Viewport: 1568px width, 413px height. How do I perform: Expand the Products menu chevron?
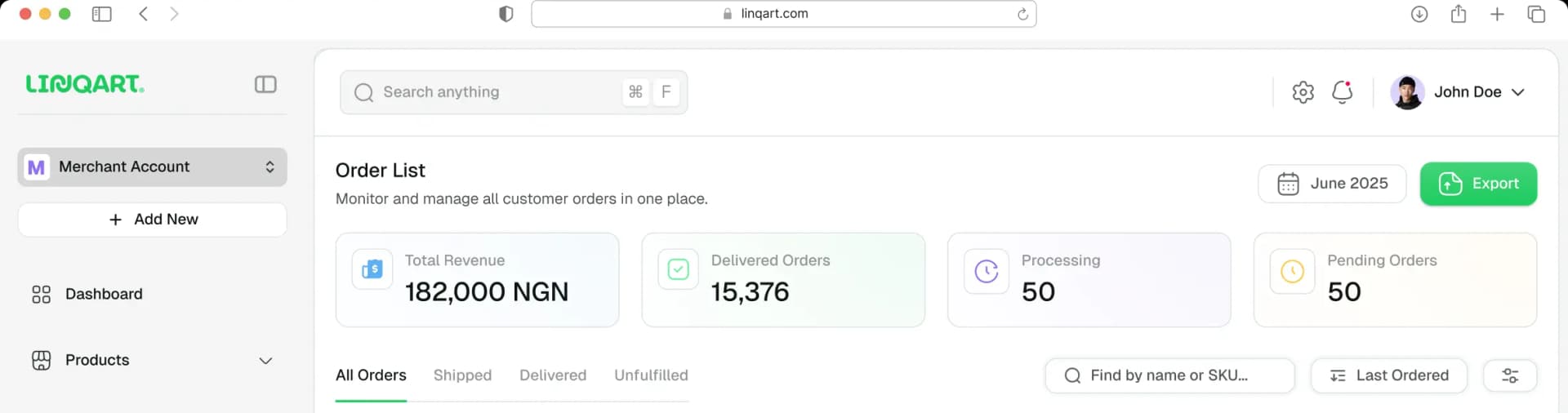tap(265, 361)
